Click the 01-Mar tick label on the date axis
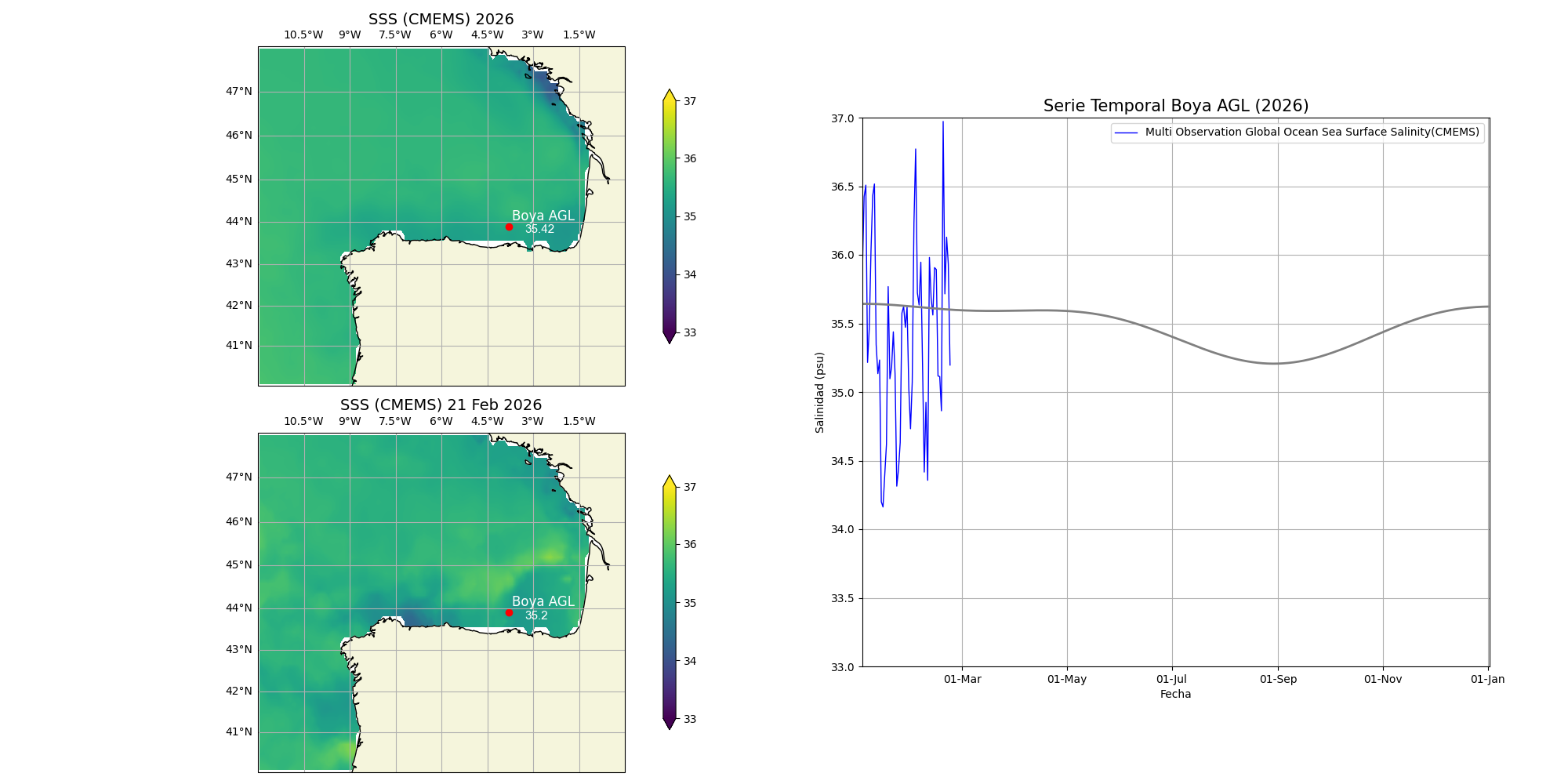The image size is (1568, 784). [962, 679]
